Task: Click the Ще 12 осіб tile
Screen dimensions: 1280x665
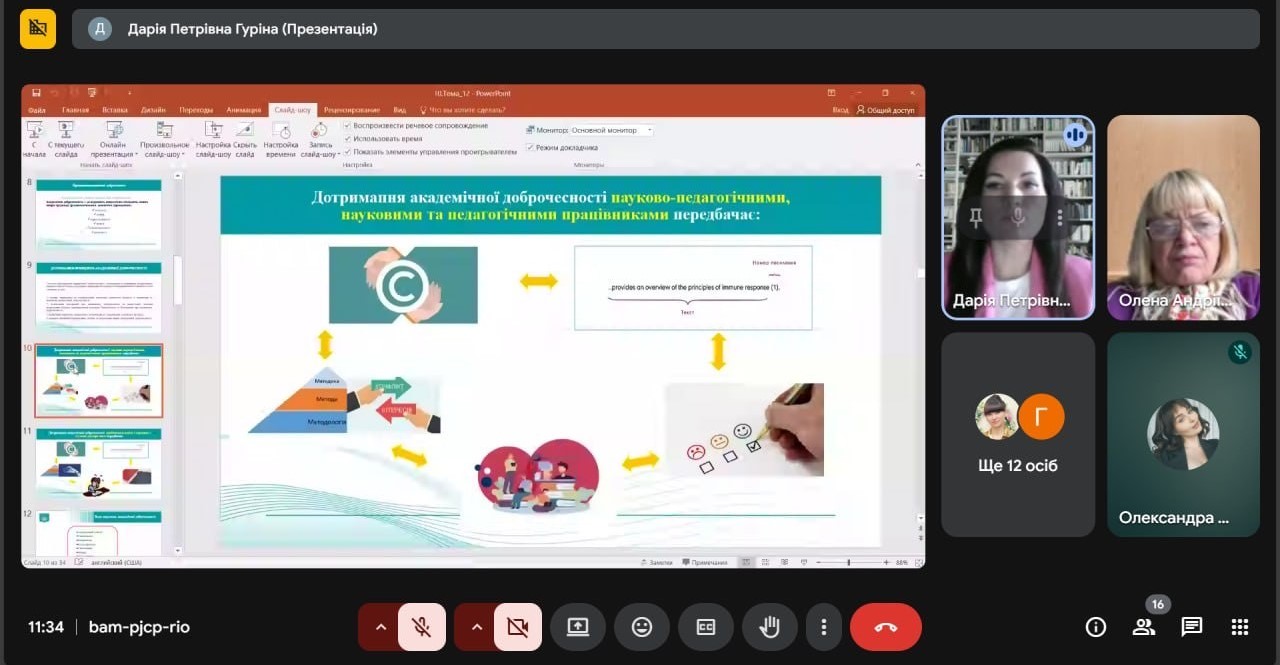Action: pyautogui.click(x=1018, y=434)
